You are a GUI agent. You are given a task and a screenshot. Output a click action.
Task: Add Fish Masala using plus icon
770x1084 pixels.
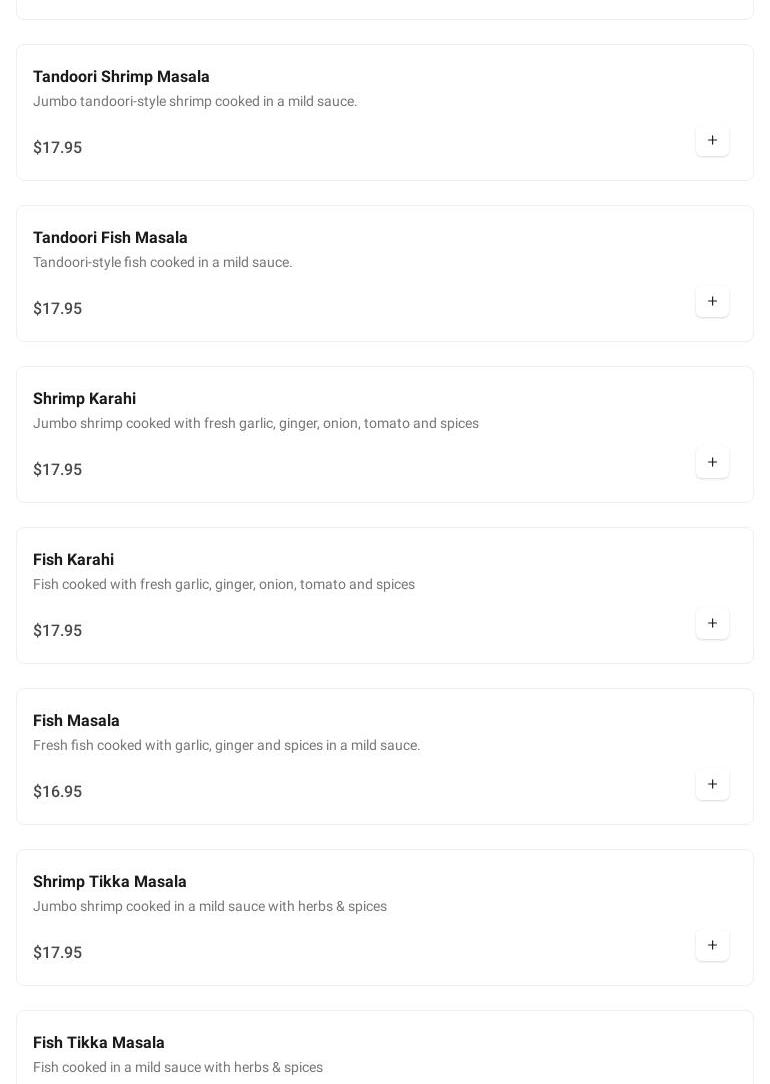coord(712,785)
